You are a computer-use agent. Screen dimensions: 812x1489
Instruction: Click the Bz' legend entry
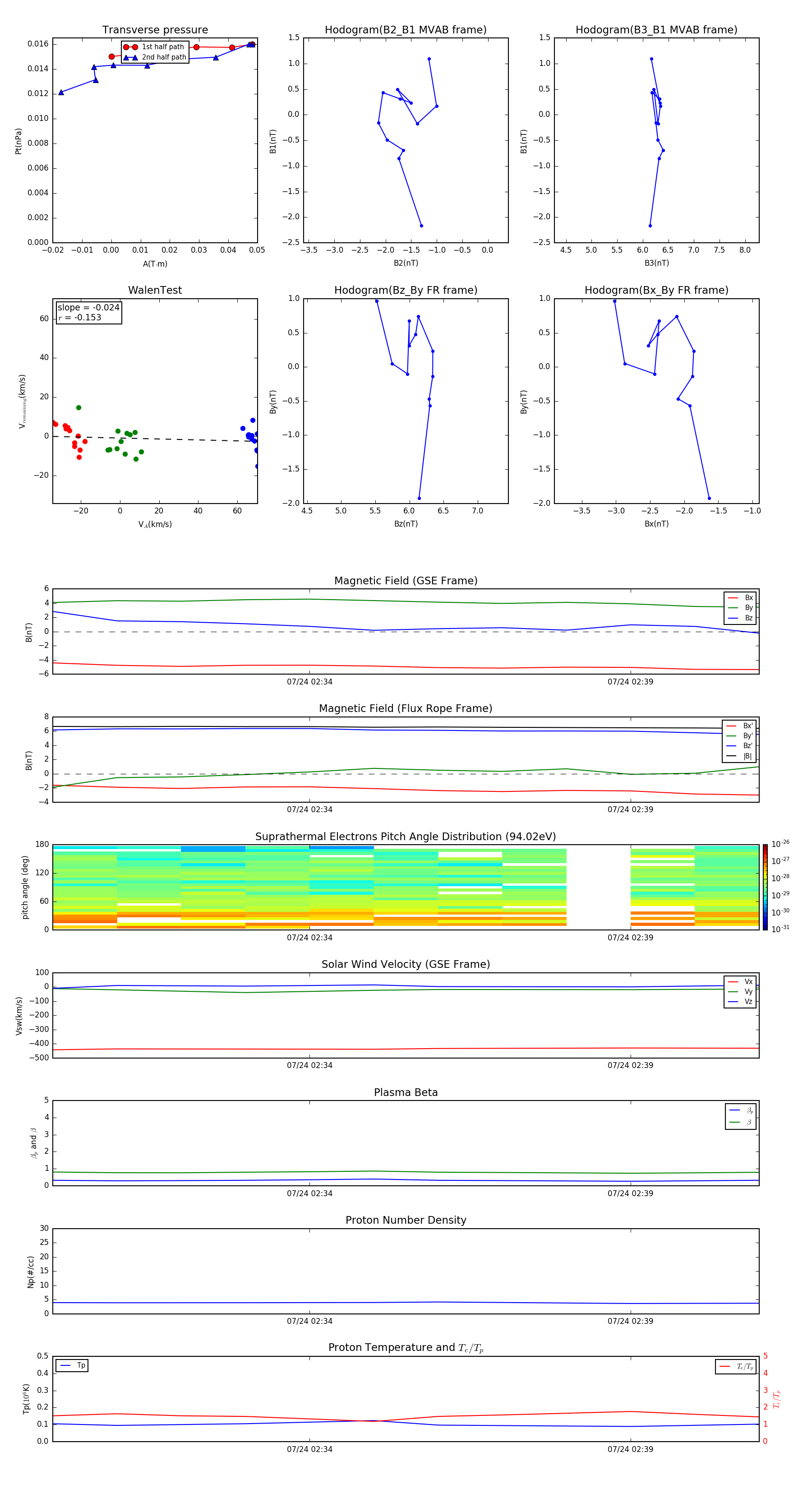pos(739,746)
